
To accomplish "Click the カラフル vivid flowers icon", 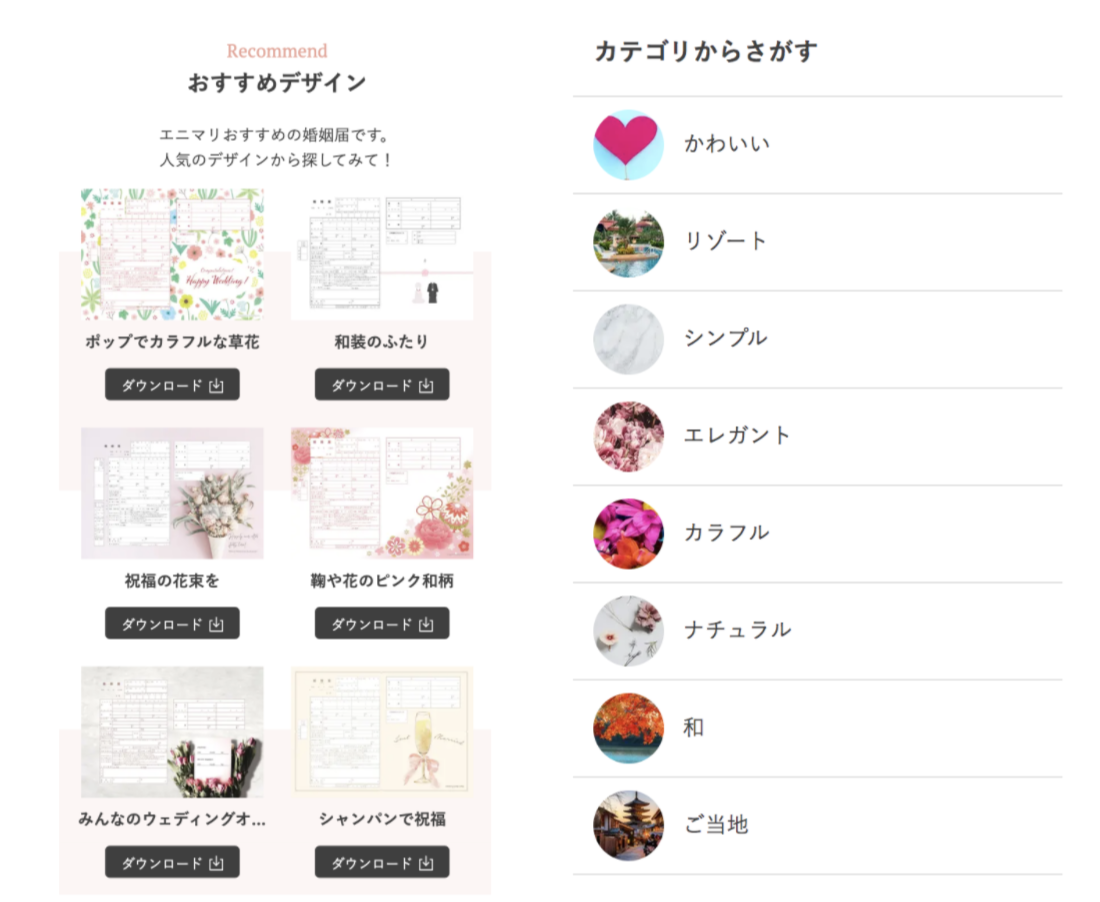I will point(628,534).
